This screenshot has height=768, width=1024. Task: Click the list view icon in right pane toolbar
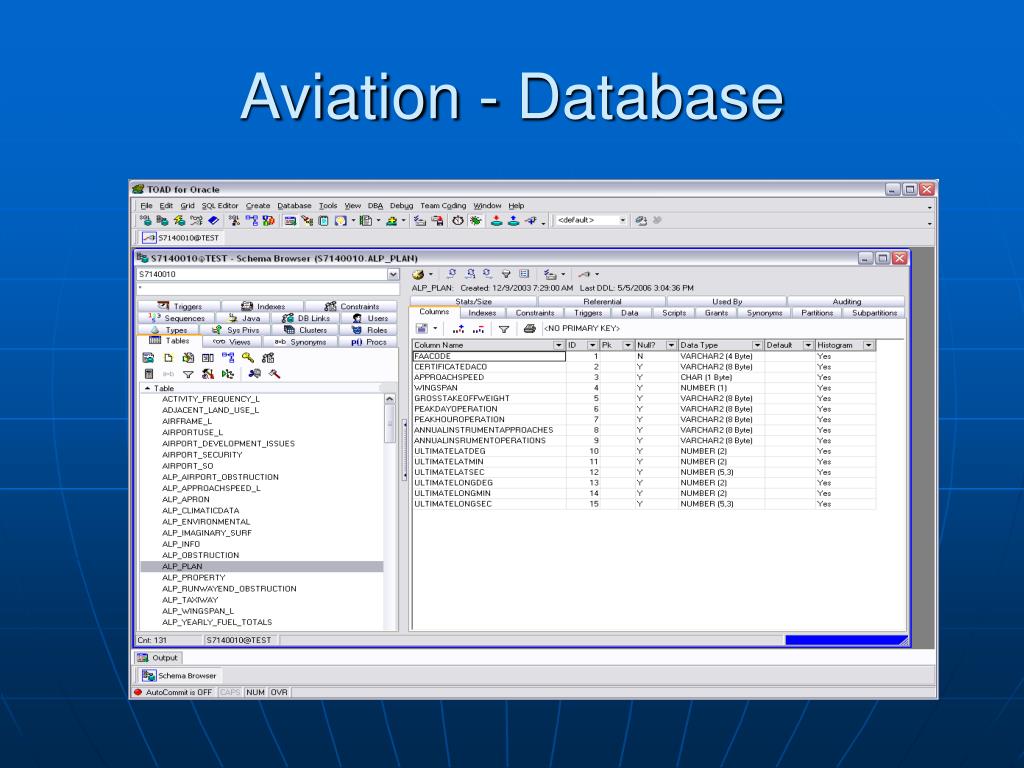[524, 274]
